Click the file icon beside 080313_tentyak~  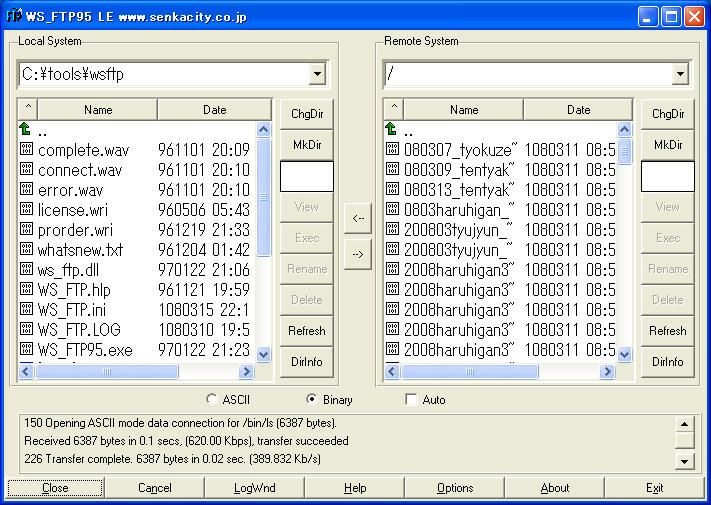[x=392, y=189]
